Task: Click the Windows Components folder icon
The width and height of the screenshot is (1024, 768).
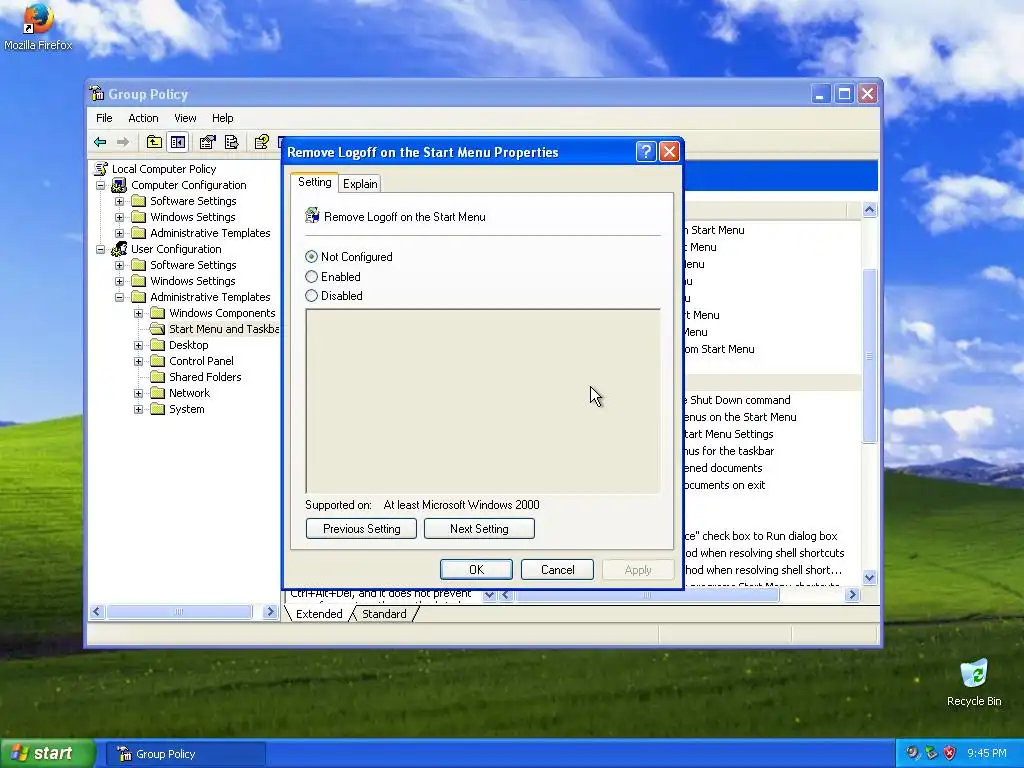Action: point(157,313)
